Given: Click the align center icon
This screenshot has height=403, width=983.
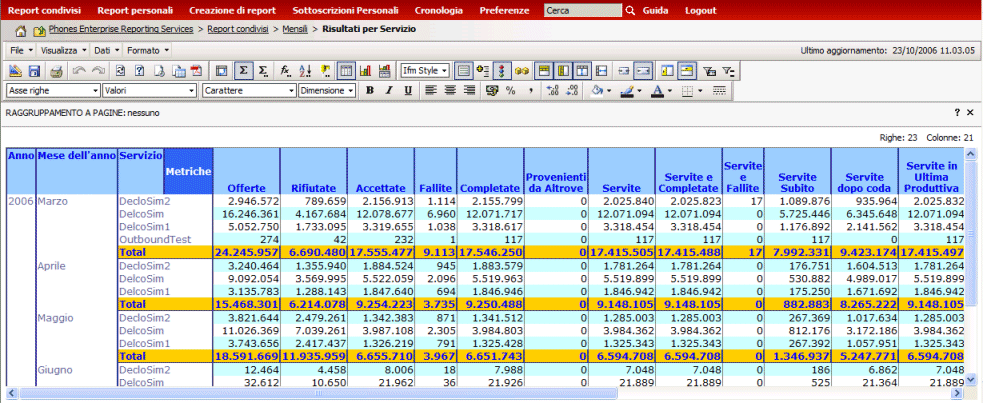Looking at the screenshot, I should 449,90.
